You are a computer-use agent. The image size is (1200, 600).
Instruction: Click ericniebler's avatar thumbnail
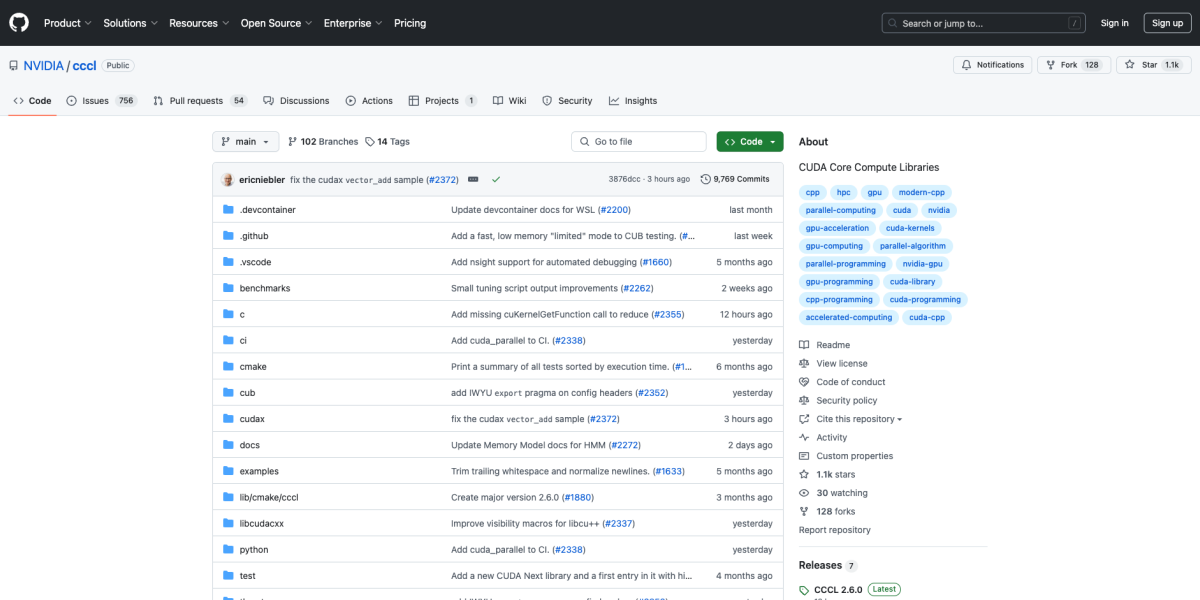[228, 179]
